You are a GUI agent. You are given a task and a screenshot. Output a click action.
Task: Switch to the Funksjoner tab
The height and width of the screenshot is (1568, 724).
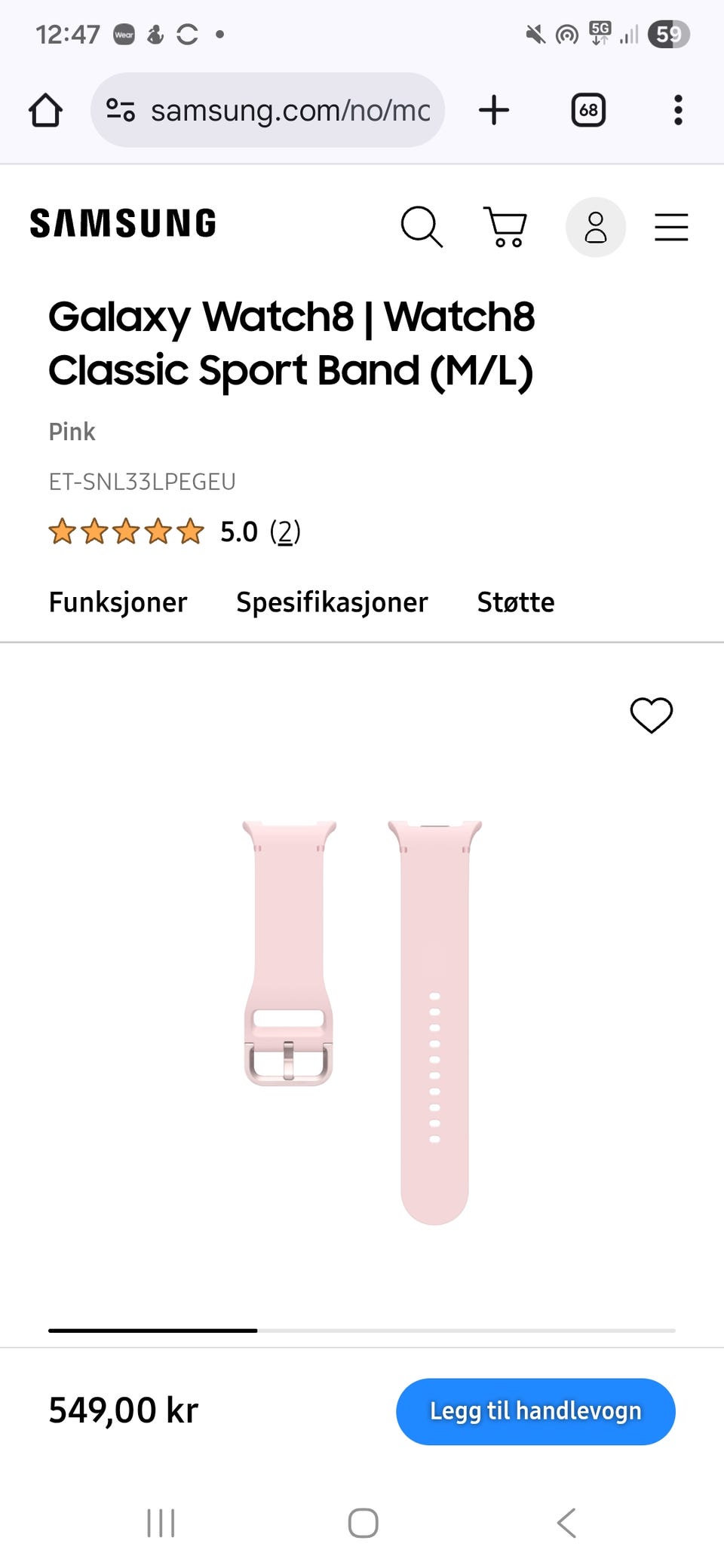click(118, 602)
